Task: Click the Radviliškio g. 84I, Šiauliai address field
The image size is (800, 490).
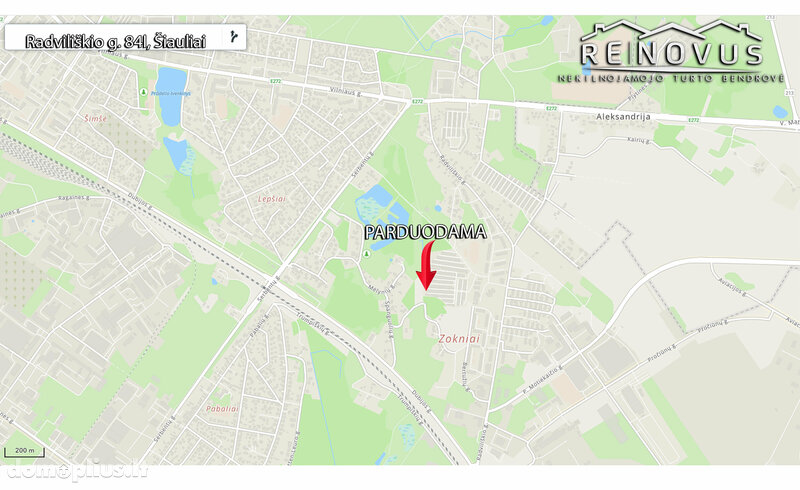Action: (126, 37)
